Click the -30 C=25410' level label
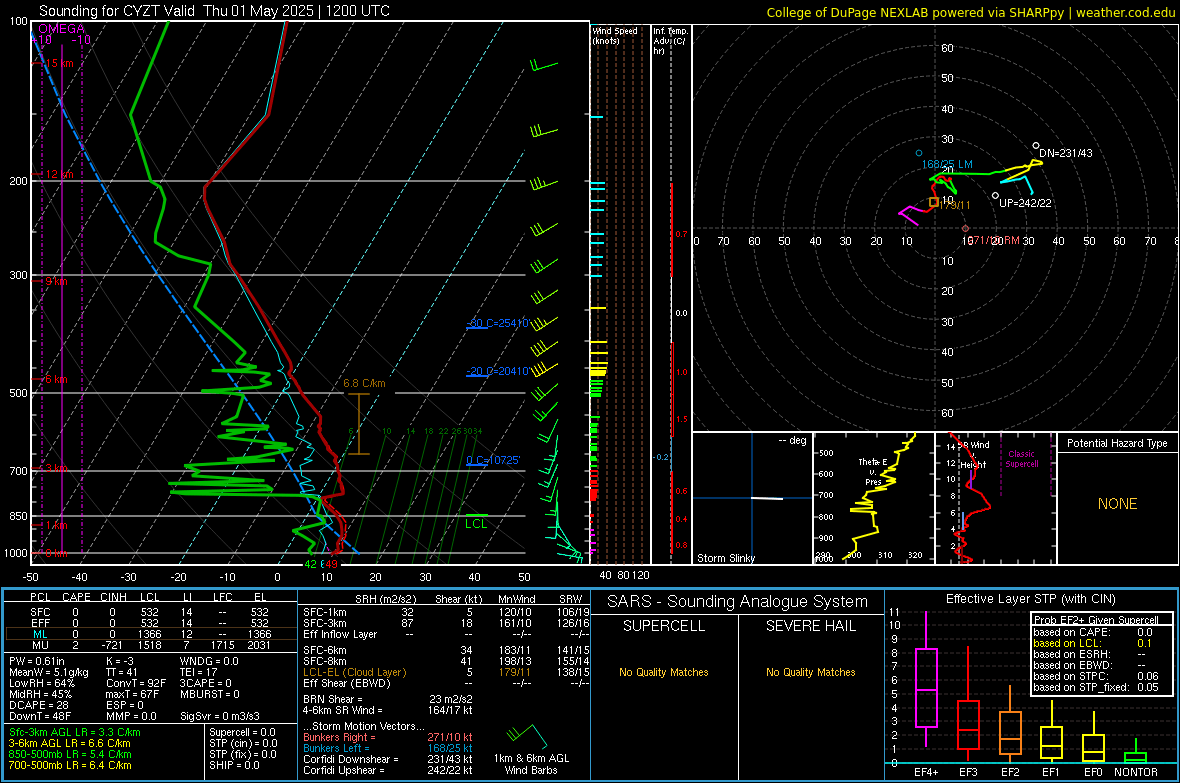This screenshot has width=1180, height=783. pyautogui.click(x=497, y=323)
